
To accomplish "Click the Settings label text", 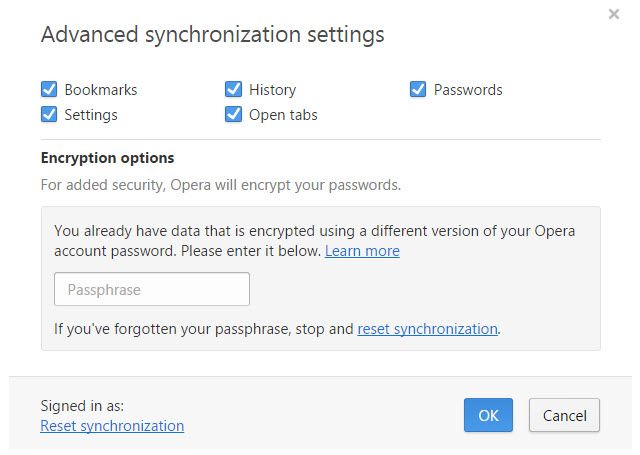I will point(91,115).
